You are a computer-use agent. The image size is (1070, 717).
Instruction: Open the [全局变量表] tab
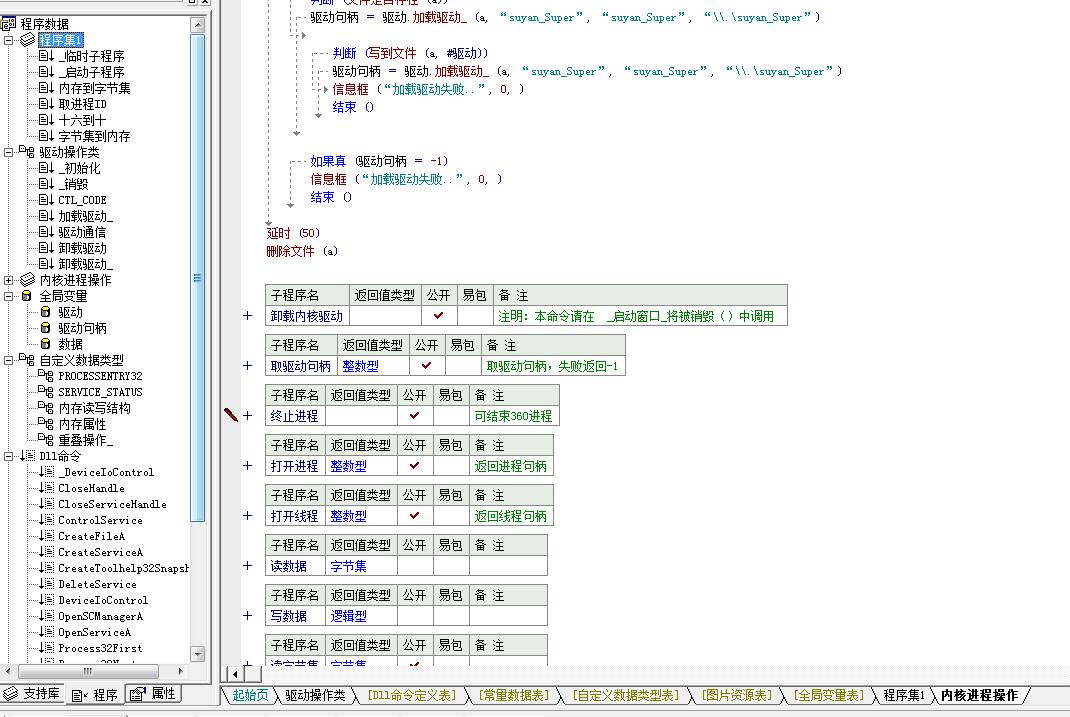click(x=829, y=695)
